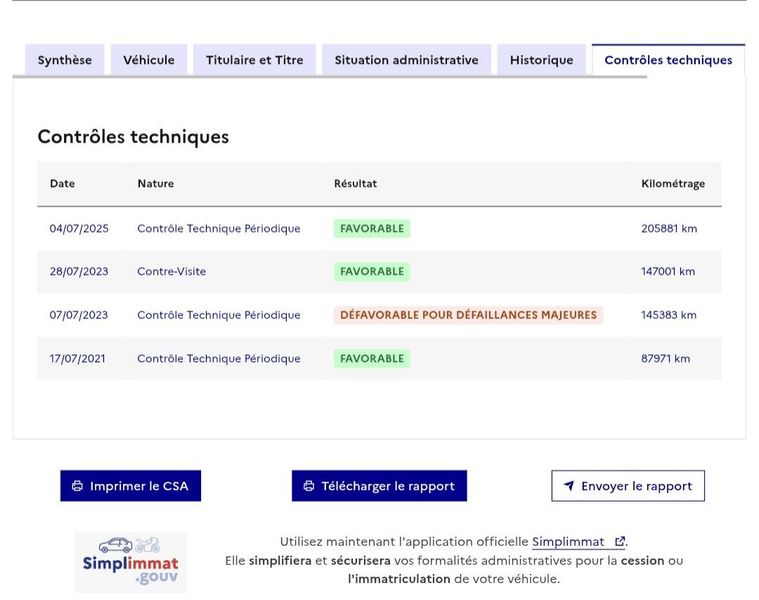Click printer icon on Télécharger le rapport
Image resolution: width=759 pixels, height=600 pixels.
pos(308,486)
